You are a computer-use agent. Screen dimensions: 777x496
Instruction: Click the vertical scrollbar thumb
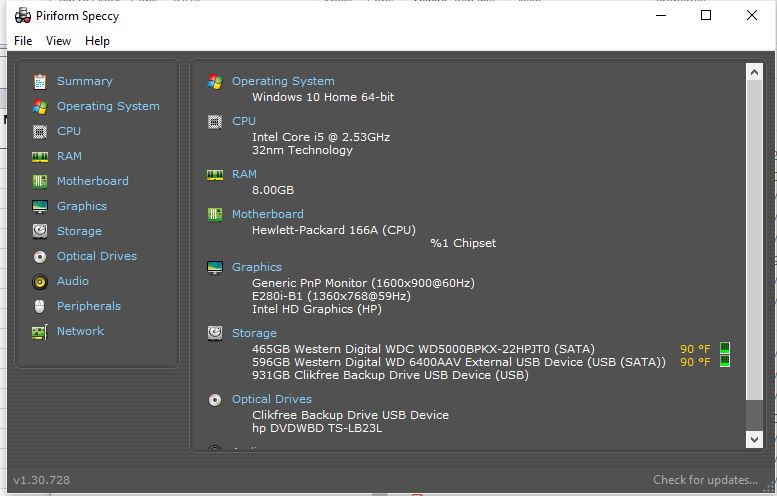point(754,240)
